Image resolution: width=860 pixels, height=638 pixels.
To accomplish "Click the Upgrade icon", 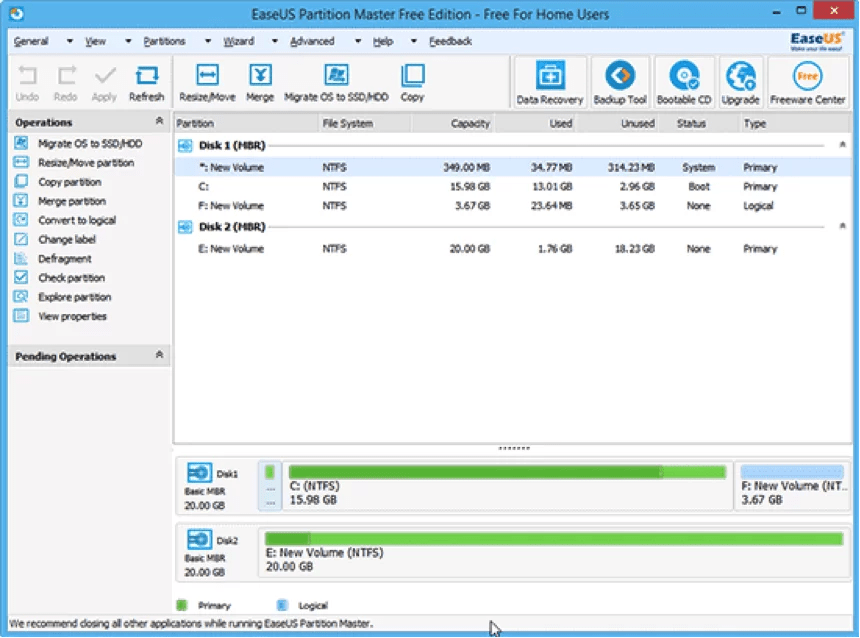I will [740, 82].
